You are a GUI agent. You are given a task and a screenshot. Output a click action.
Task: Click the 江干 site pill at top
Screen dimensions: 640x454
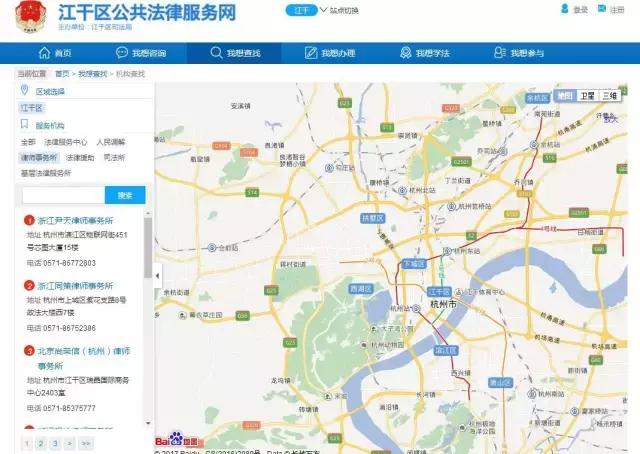coord(301,10)
